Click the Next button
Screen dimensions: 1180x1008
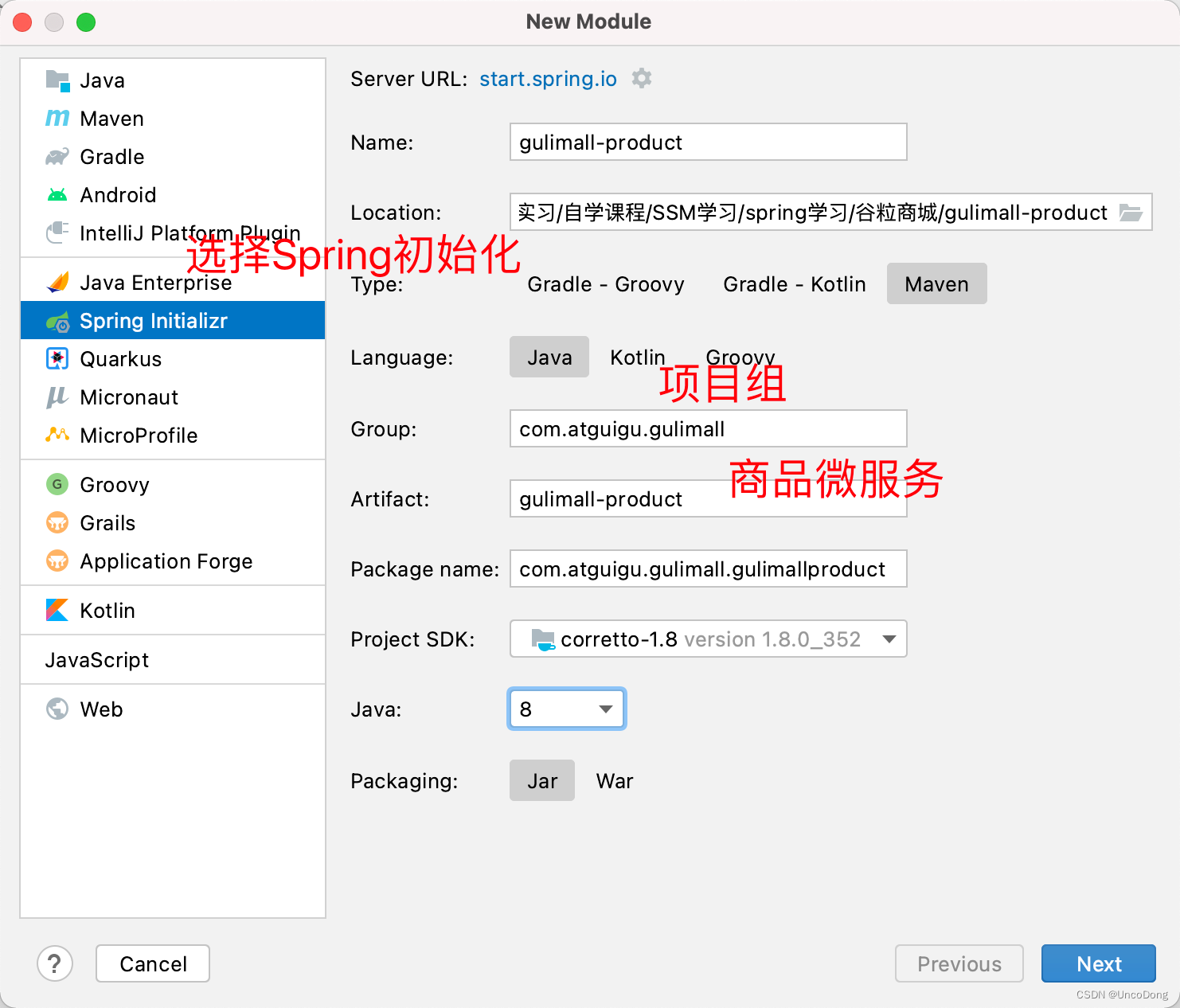click(1099, 963)
